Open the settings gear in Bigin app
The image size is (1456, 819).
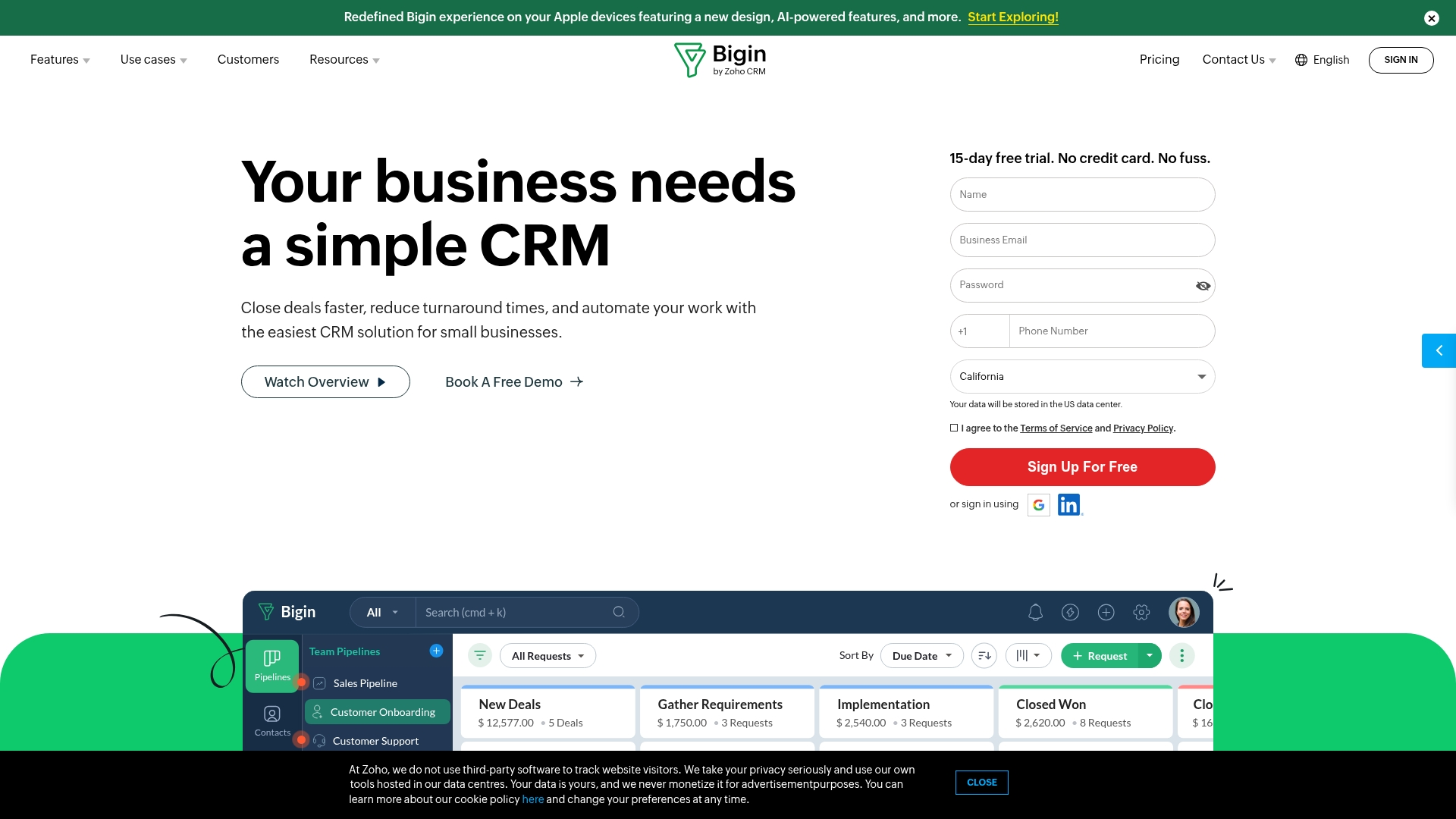(x=1141, y=612)
